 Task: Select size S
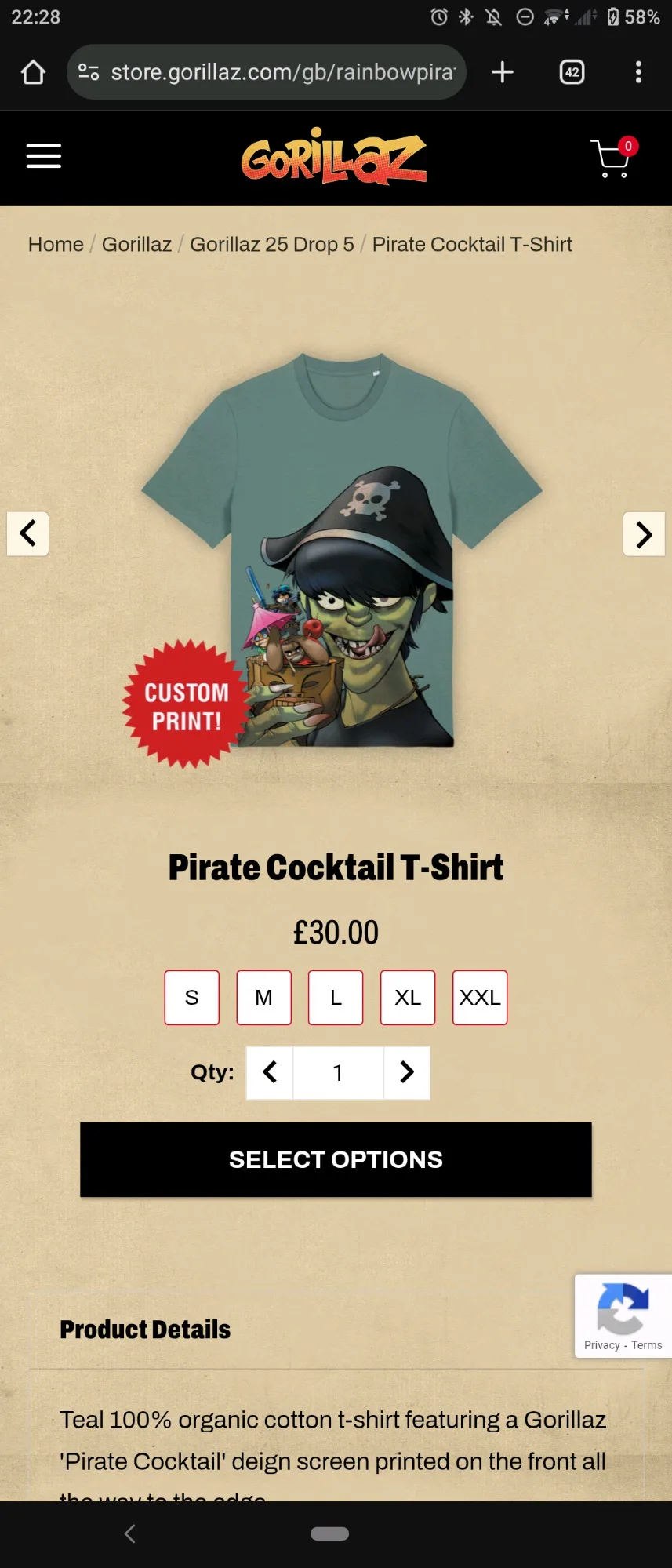coord(192,998)
